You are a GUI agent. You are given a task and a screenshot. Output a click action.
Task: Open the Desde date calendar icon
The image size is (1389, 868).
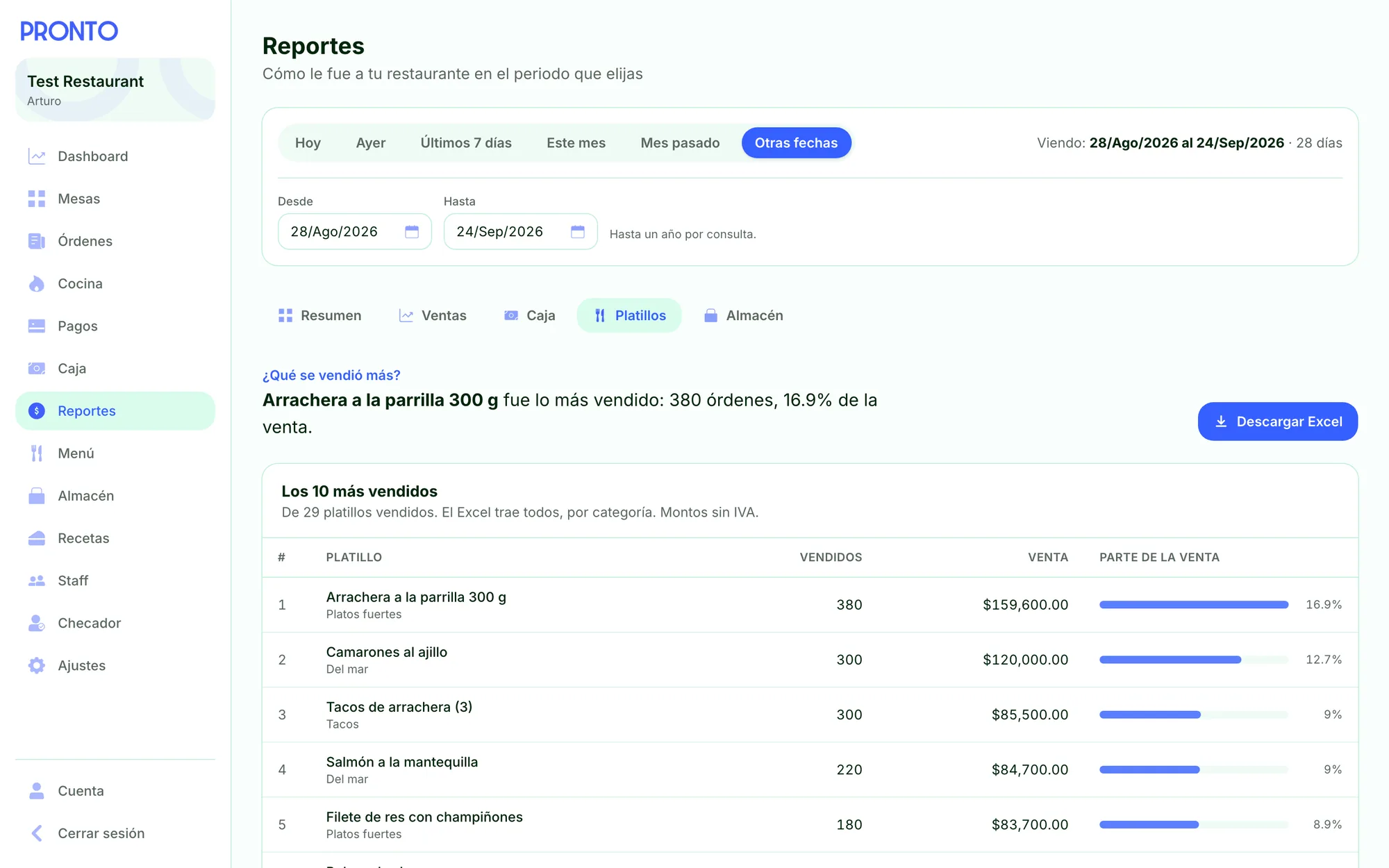coord(412,231)
